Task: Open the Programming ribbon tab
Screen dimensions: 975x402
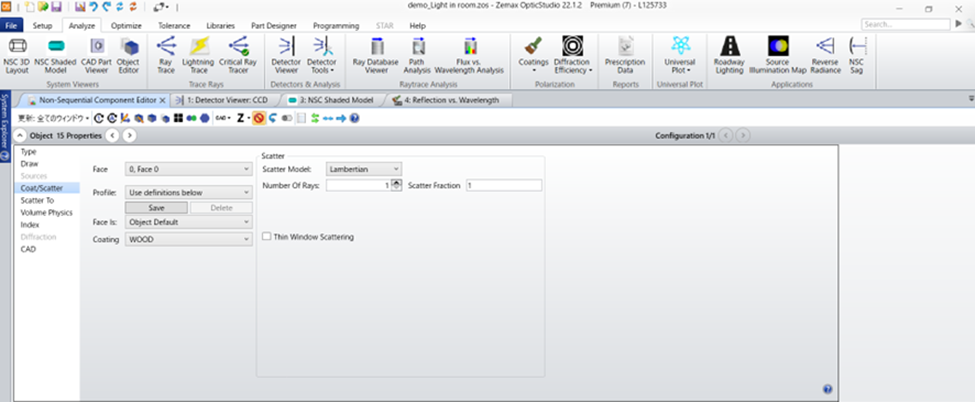Action: pyautogui.click(x=336, y=26)
